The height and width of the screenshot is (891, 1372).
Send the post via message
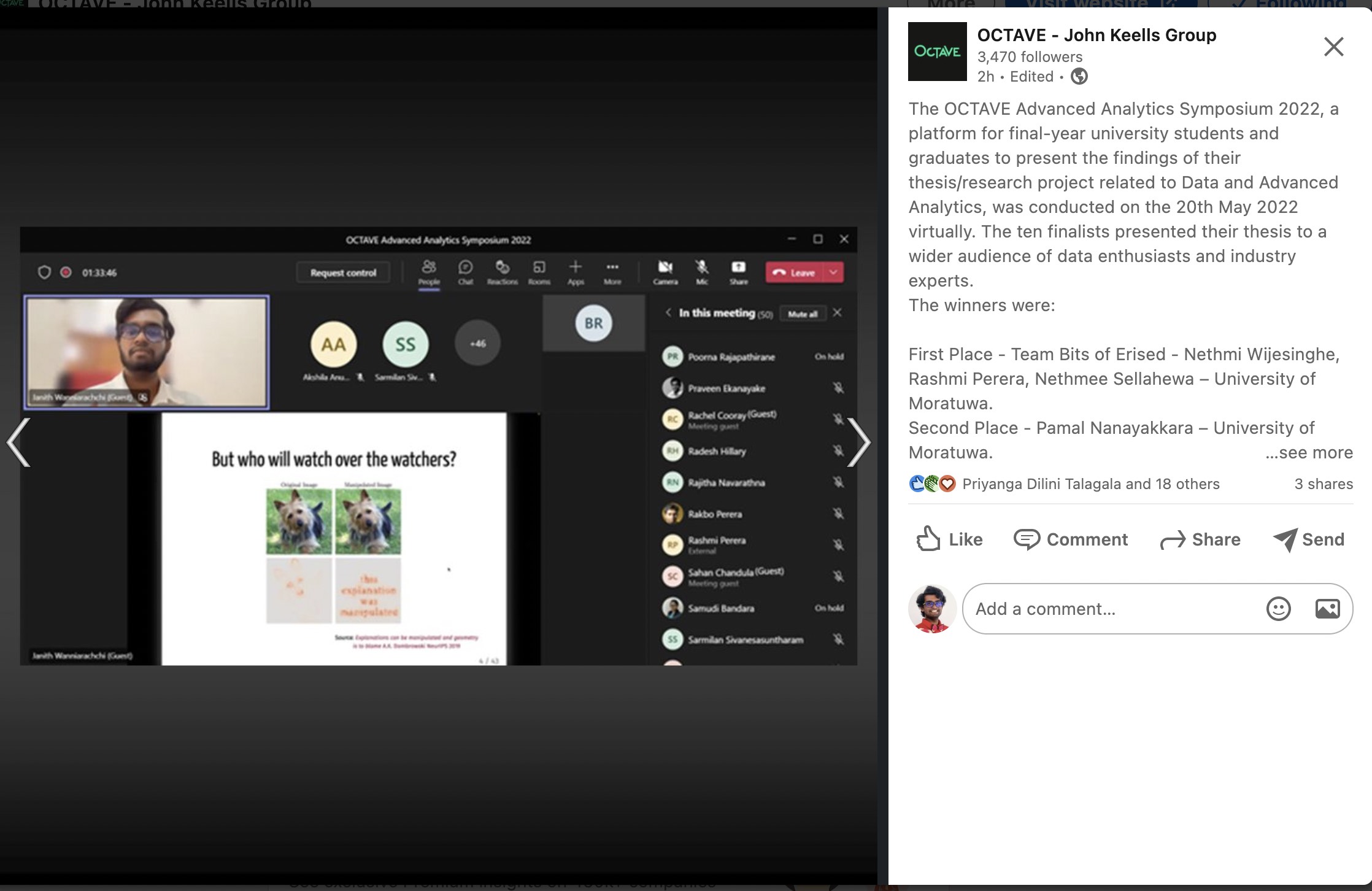click(1309, 539)
